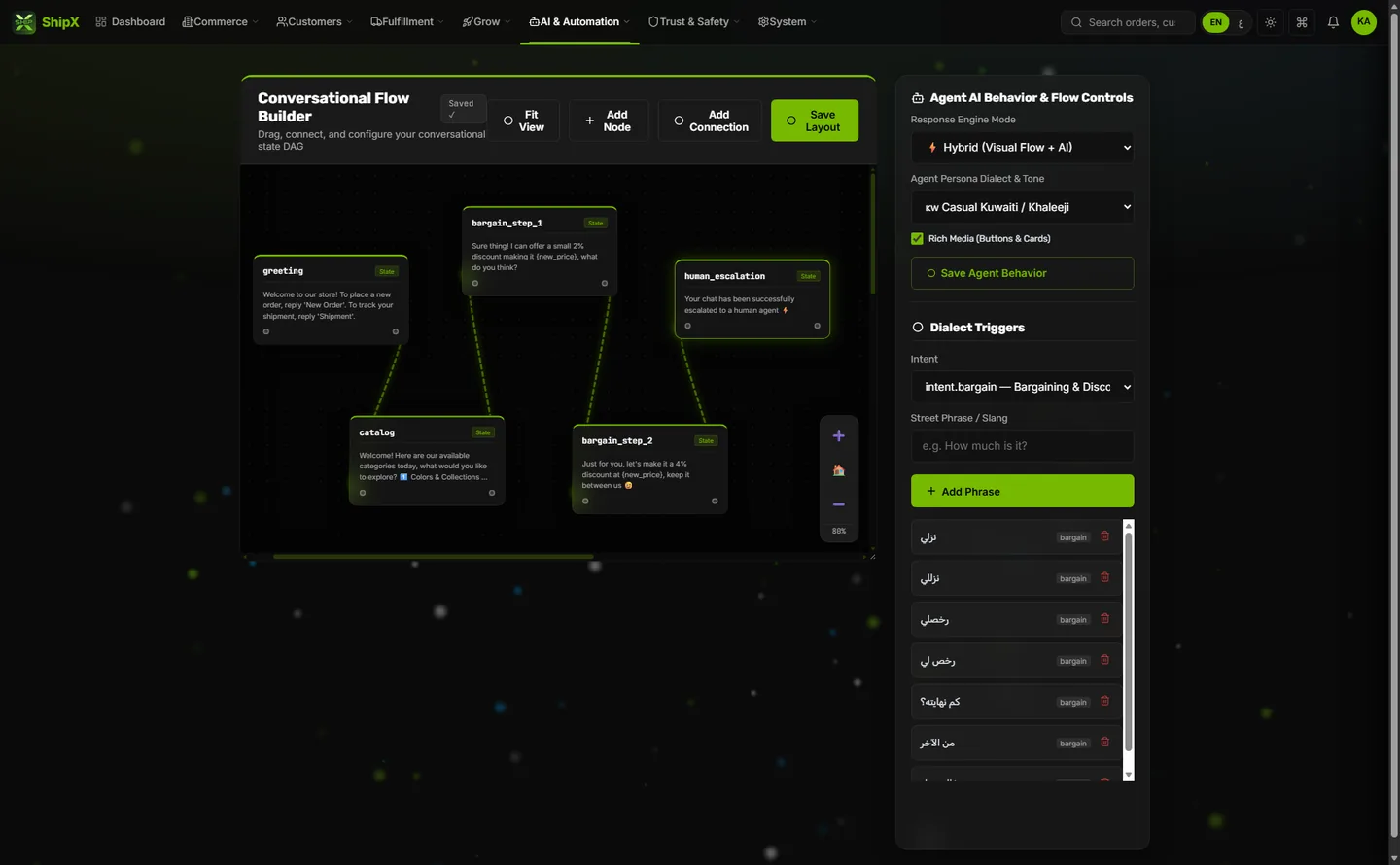The width and height of the screenshot is (1400, 865).
Task: Open the Grow menu
Action: tap(486, 22)
